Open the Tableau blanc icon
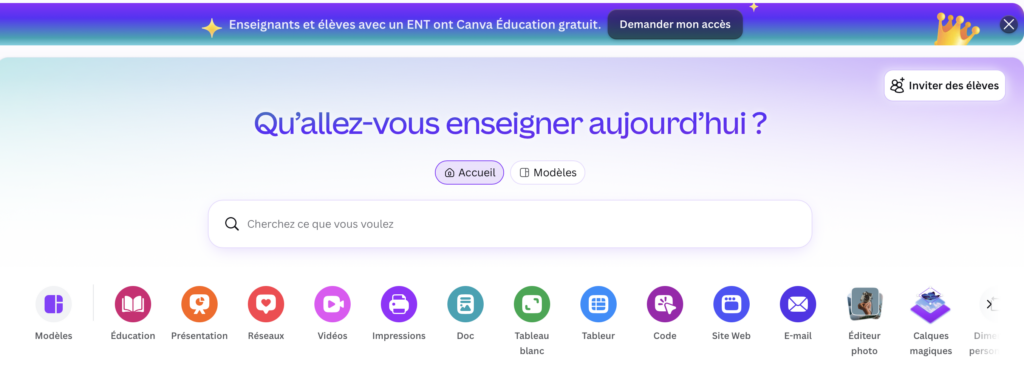The height and width of the screenshot is (373, 1024). coord(532,304)
